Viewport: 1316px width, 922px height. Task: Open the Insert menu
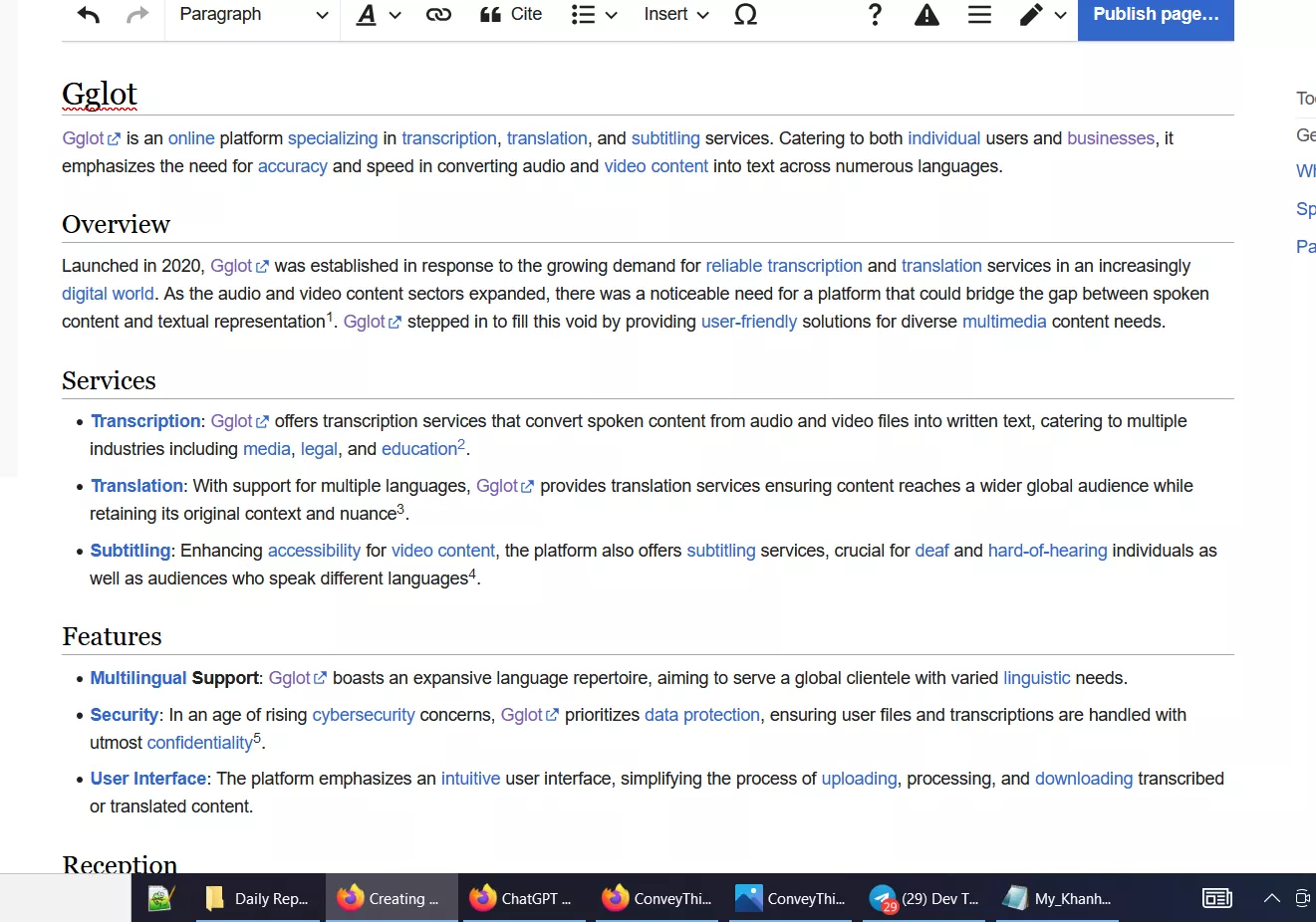pos(676,15)
